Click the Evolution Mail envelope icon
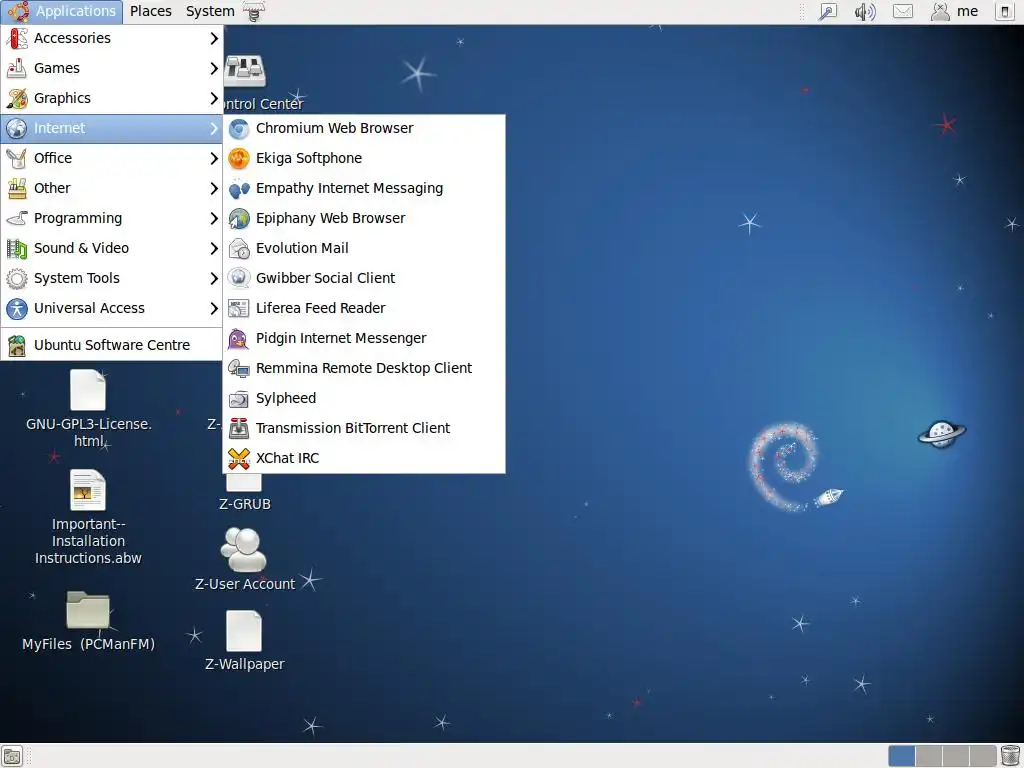The image size is (1024, 768). point(239,249)
